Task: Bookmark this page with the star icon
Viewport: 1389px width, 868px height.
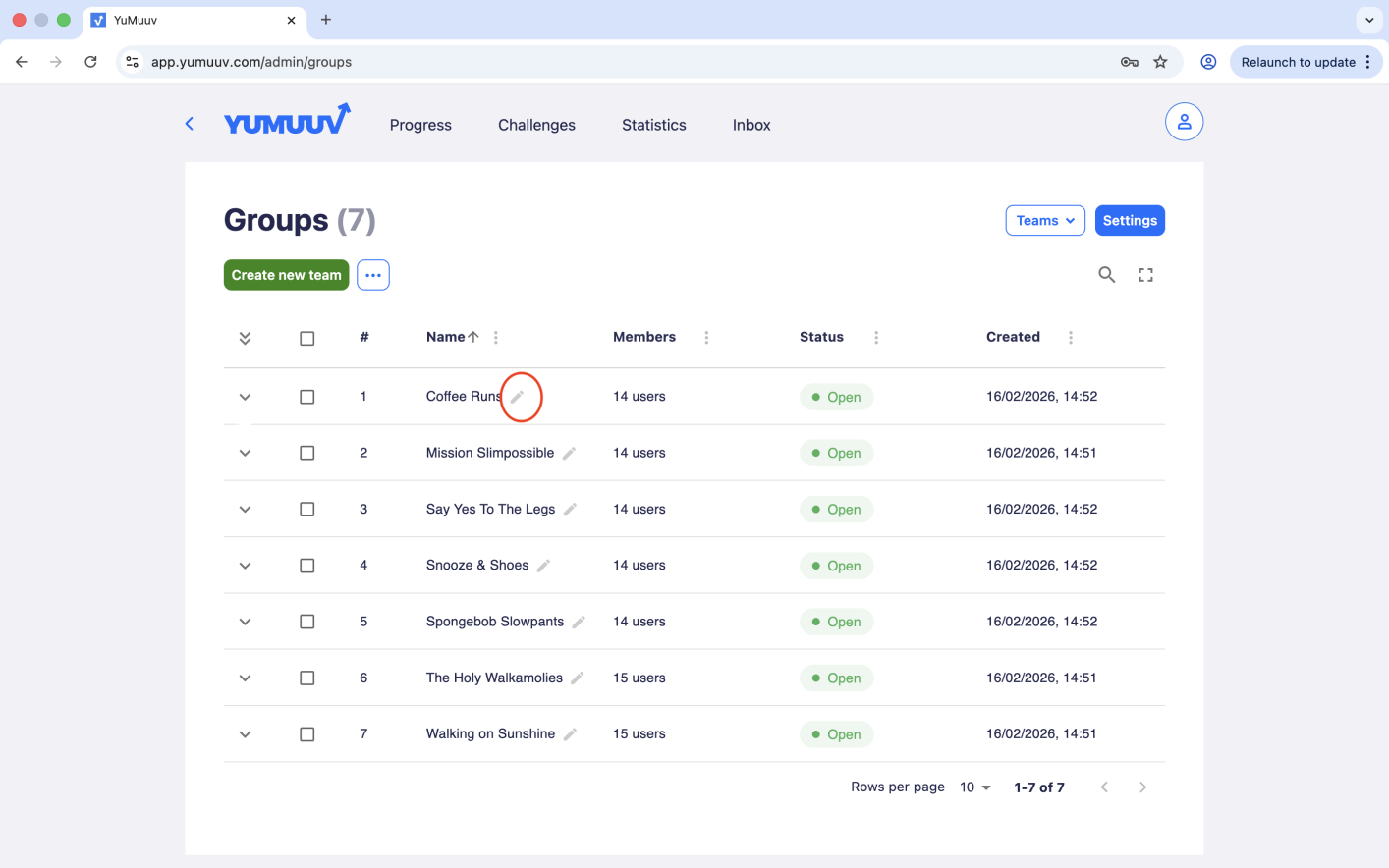Action: (1160, 62)
